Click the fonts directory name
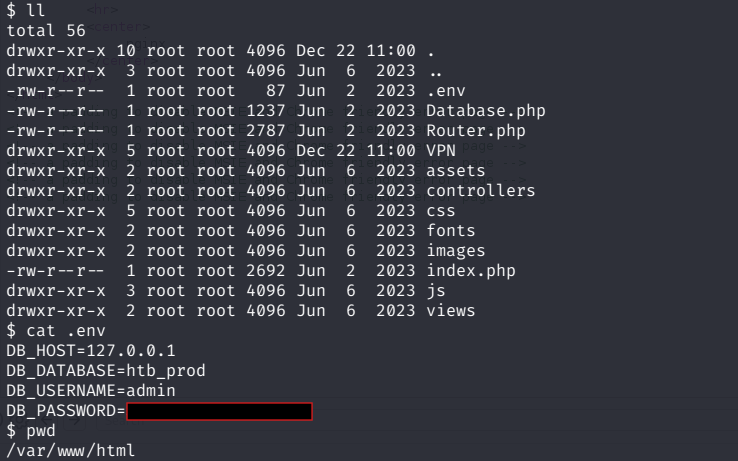This screenshot has height=461, width=738. (450, 230)
